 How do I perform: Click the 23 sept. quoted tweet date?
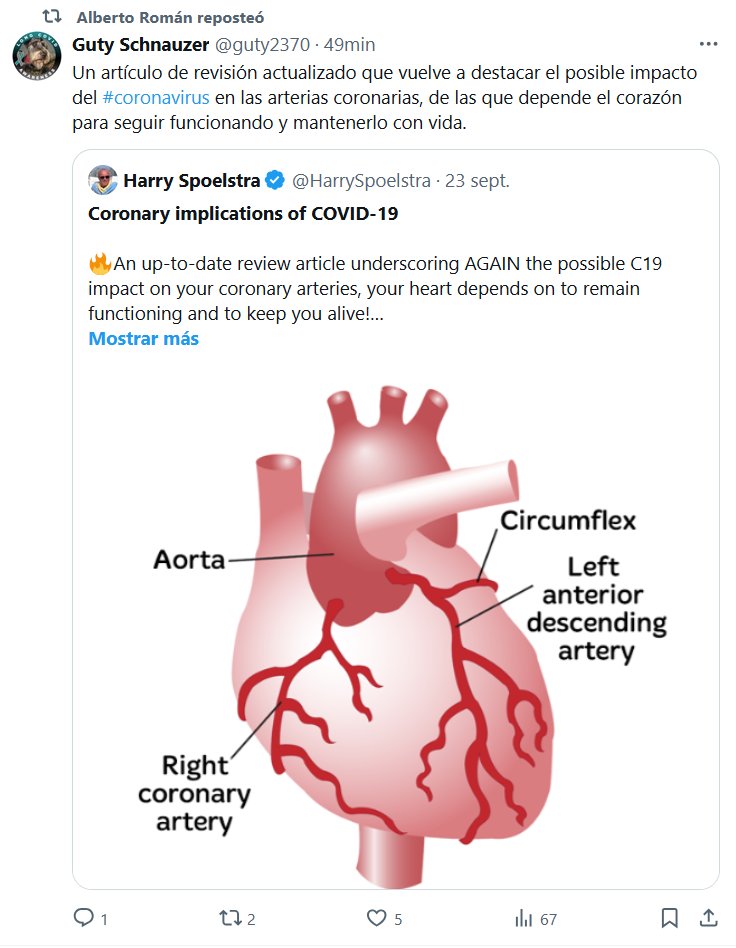(478, 181)
